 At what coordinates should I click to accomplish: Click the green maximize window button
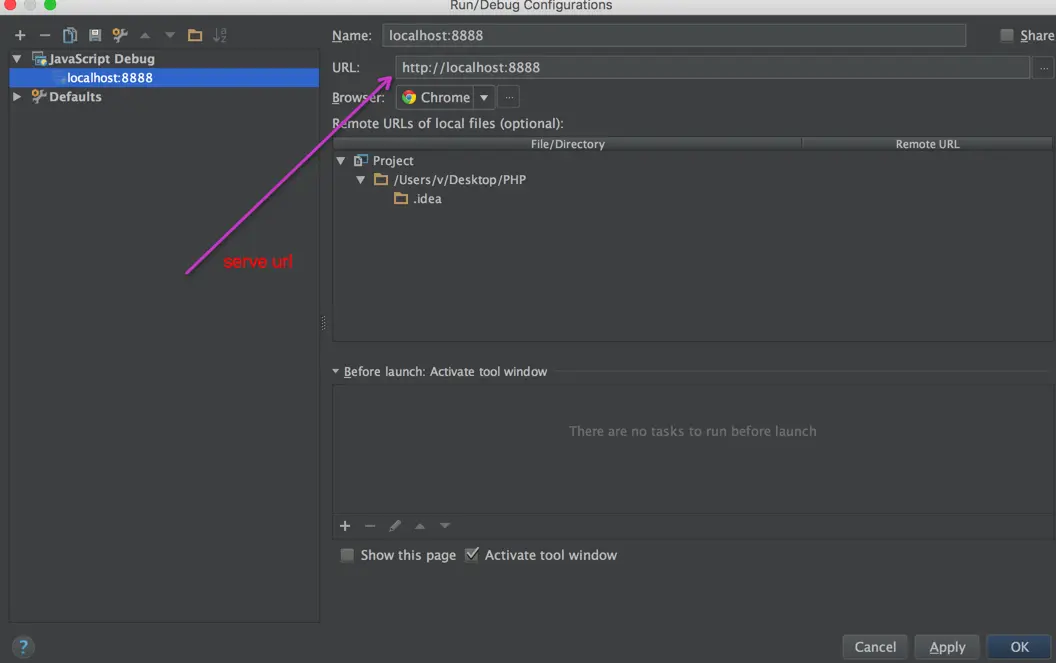(x=50, y=4)
